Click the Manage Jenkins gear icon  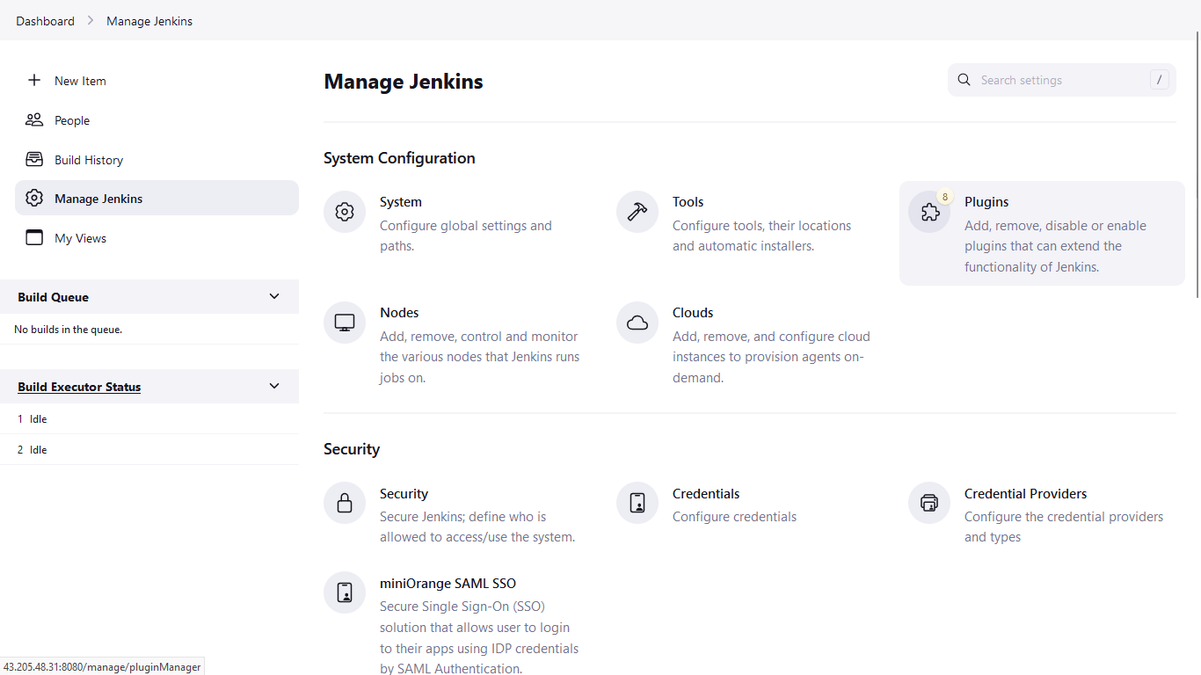point(34,198)
